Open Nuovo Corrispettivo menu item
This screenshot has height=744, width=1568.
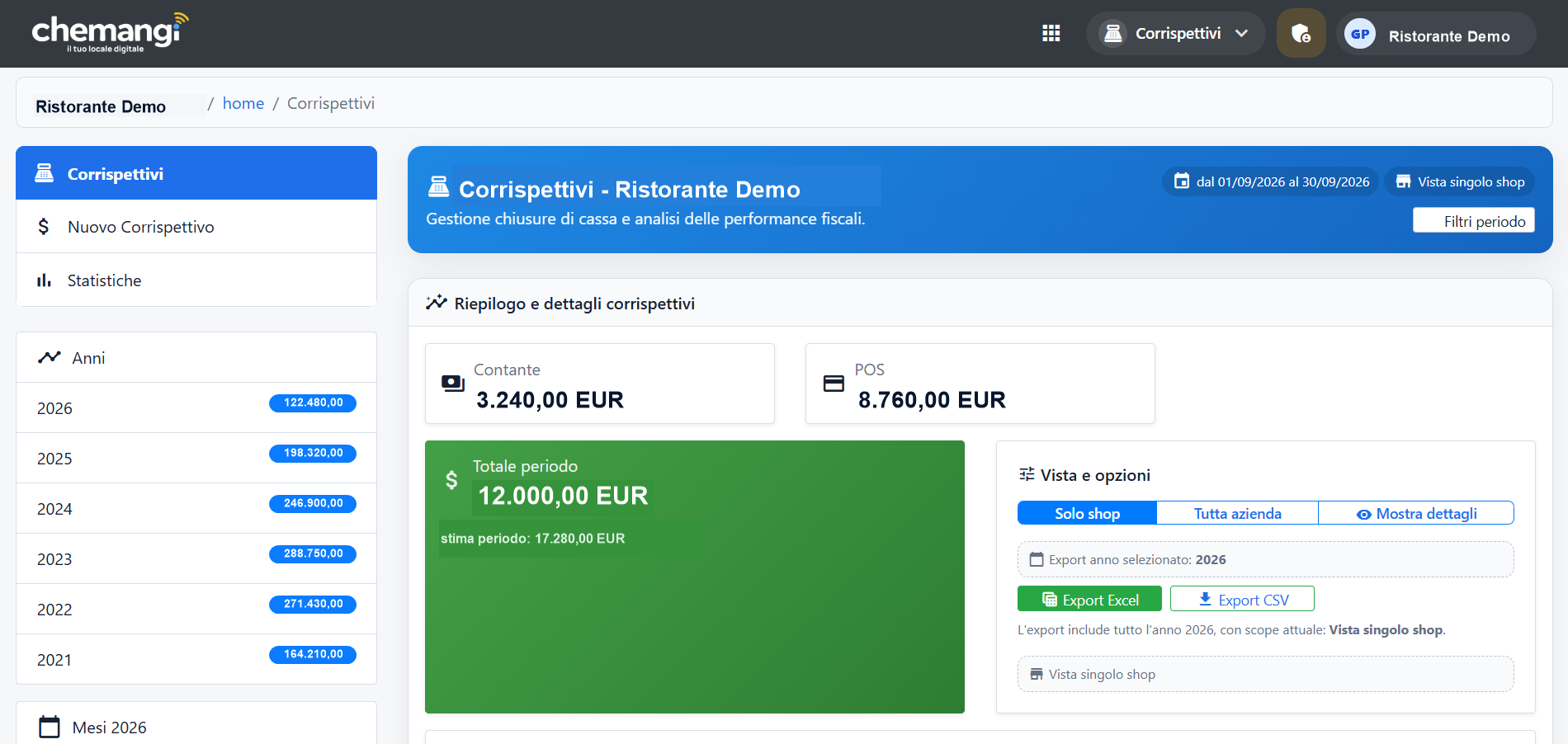click(196, 227)
